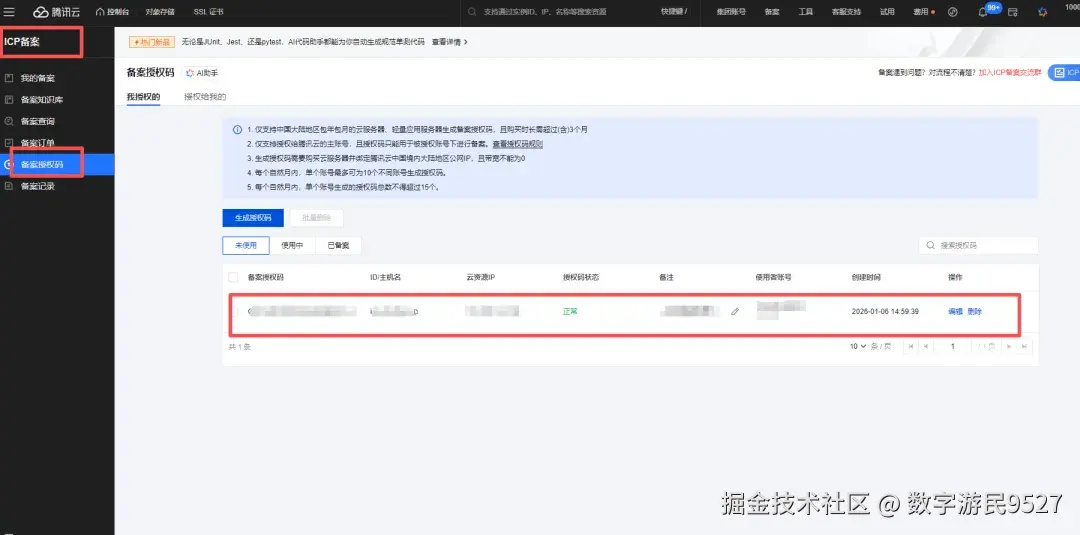Go to next page in pagination
Screen dimensions: 1080x535
pos(1009,346)
